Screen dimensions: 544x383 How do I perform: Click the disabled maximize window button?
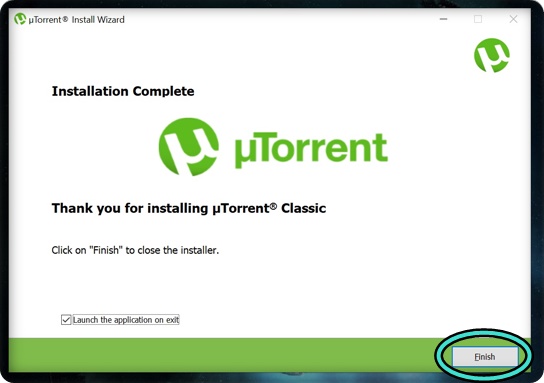click(x=478, y=19)
